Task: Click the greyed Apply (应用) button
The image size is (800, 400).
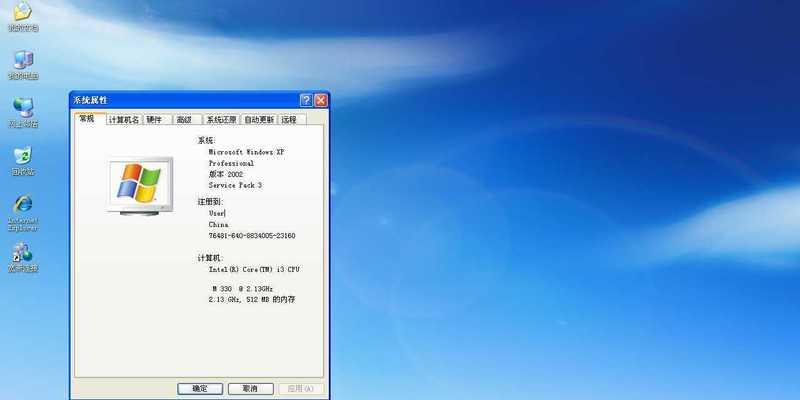Action: pyautogui.click(x=301, y=389)
